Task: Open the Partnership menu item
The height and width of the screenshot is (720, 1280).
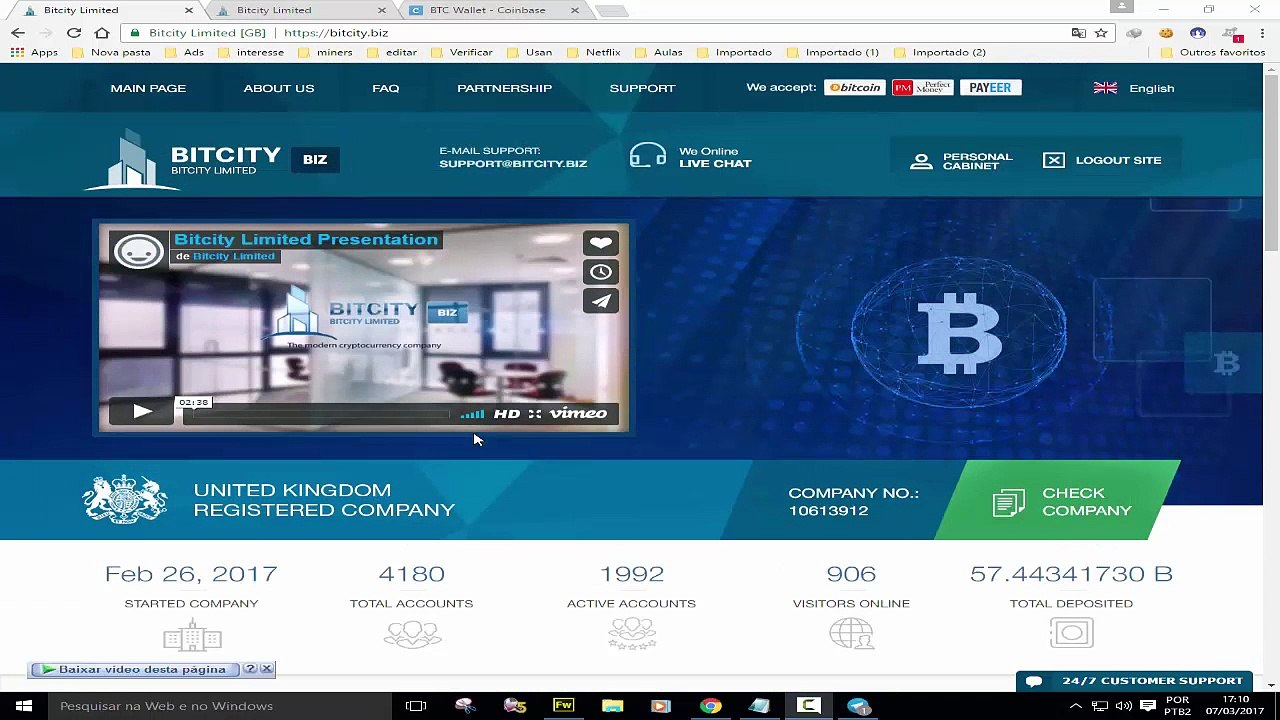Action: (x=505, y=88)
